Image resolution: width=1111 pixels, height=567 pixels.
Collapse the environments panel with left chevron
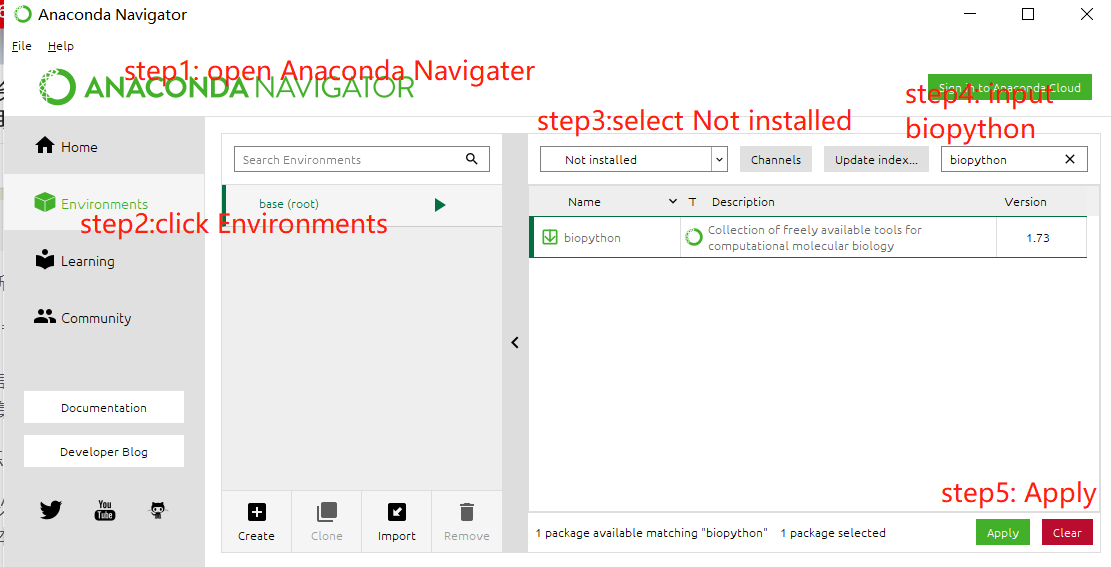coord(515,342)
